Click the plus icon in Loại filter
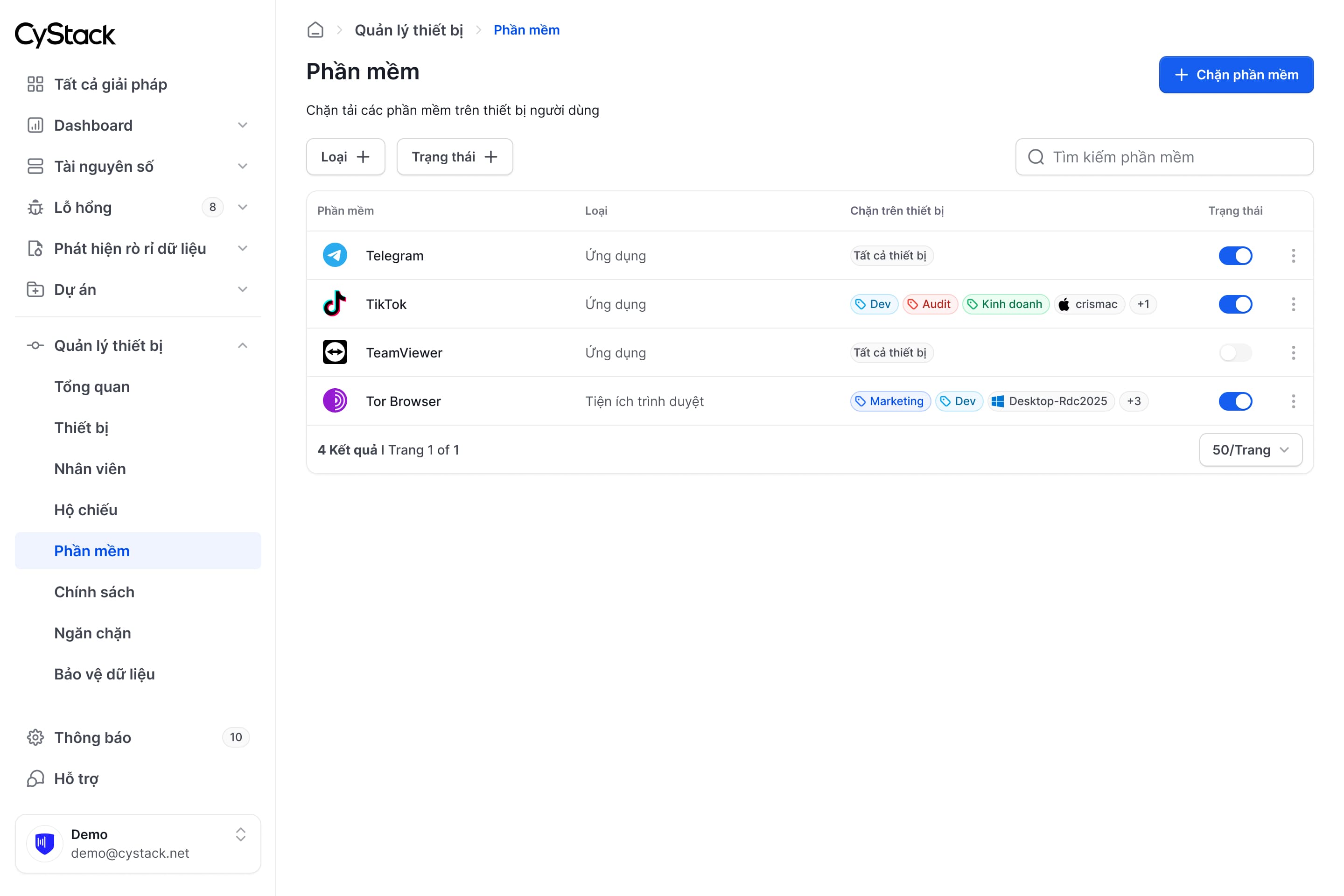Screen dimensions: 1344x896 coord(363,157)
